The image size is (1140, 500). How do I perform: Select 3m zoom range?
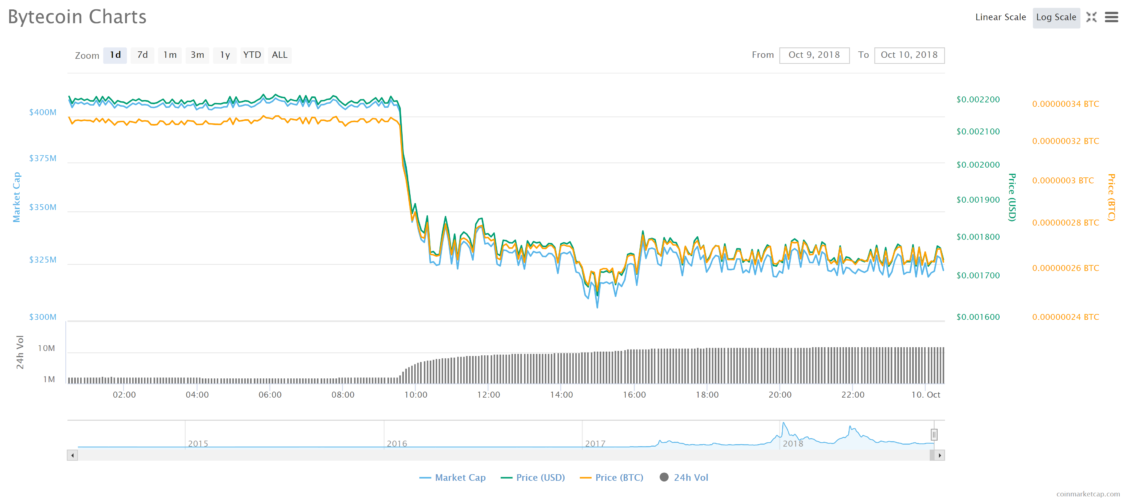197,55
